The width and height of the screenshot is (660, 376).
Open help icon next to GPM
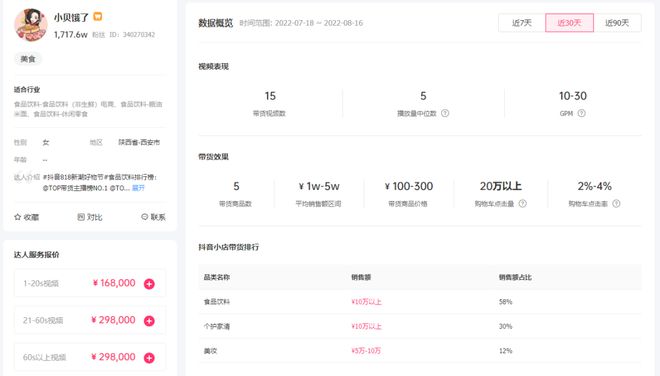(581, 113)
